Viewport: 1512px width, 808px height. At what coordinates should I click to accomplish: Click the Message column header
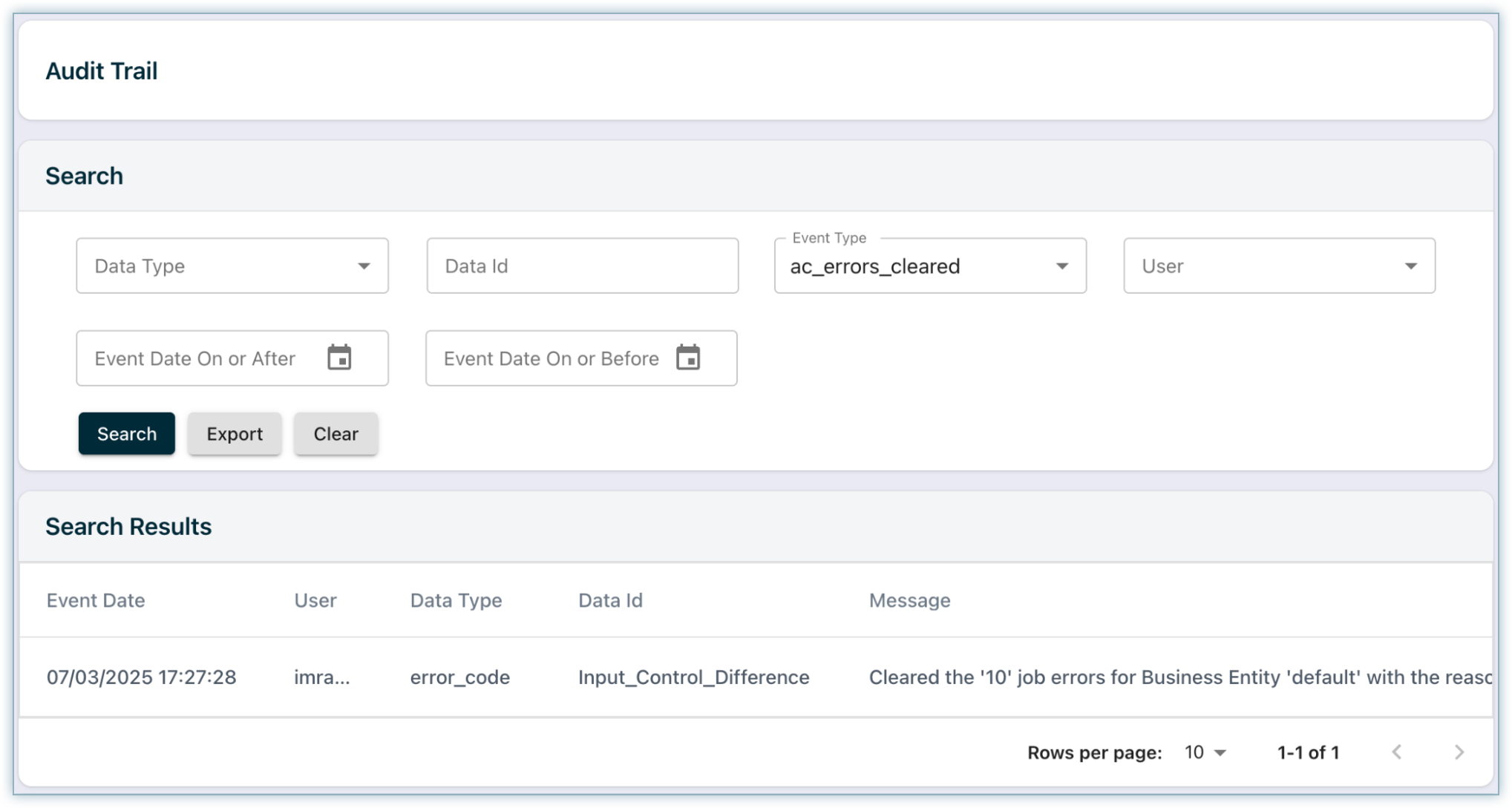909,600
